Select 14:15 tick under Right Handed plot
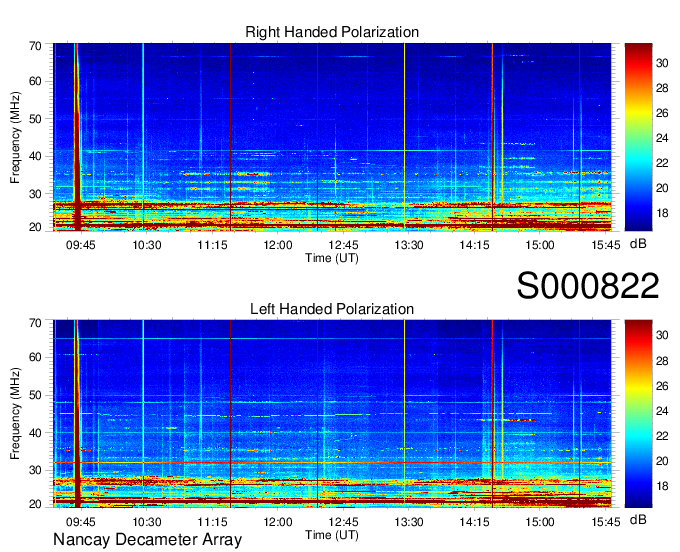 474,245
